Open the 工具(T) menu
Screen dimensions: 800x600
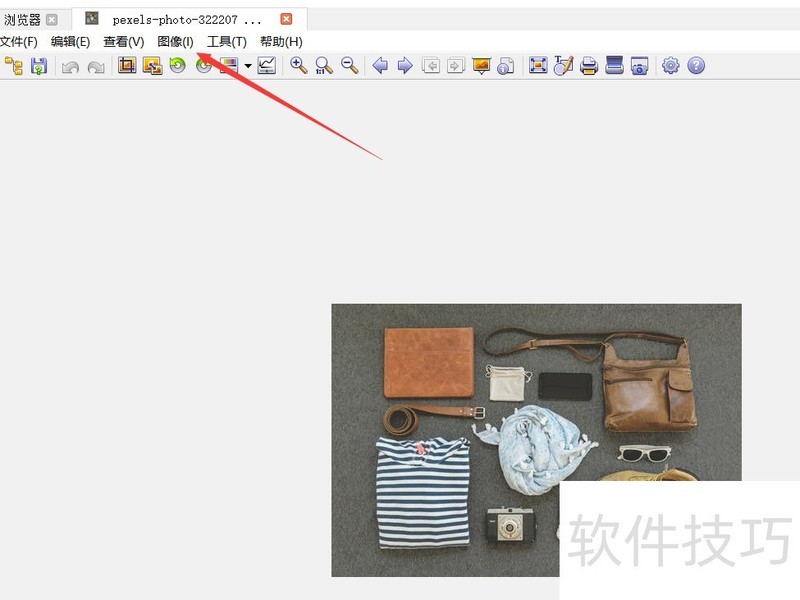pos(226,42)
